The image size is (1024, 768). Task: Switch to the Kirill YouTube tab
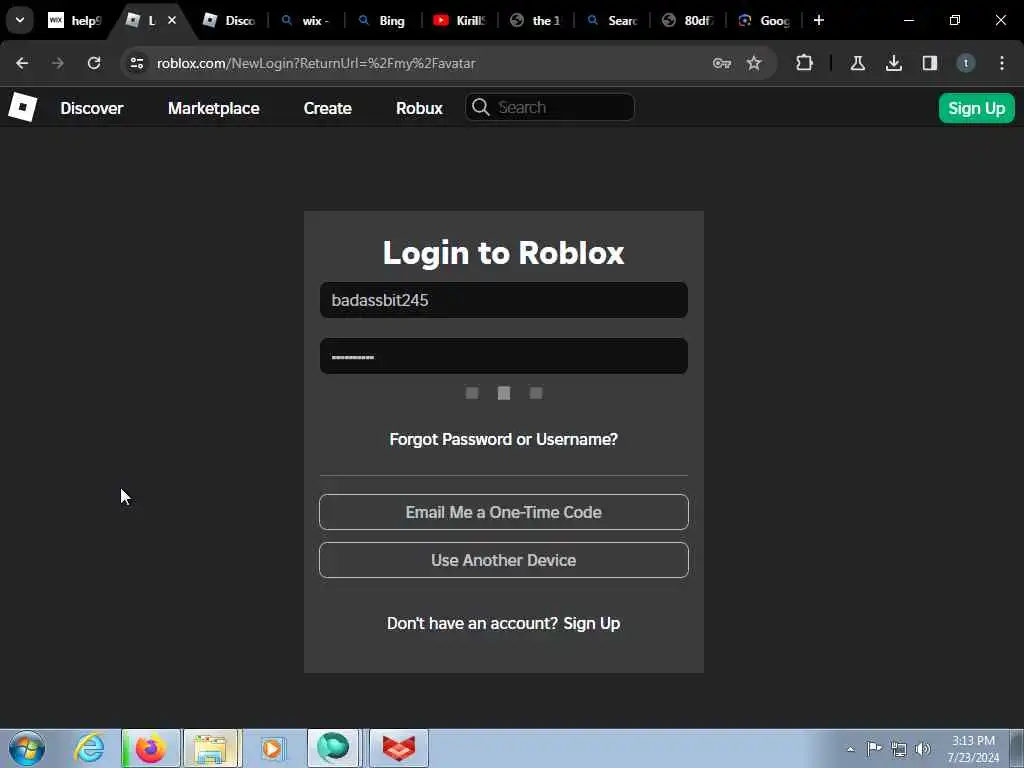(x=459, y=20)
